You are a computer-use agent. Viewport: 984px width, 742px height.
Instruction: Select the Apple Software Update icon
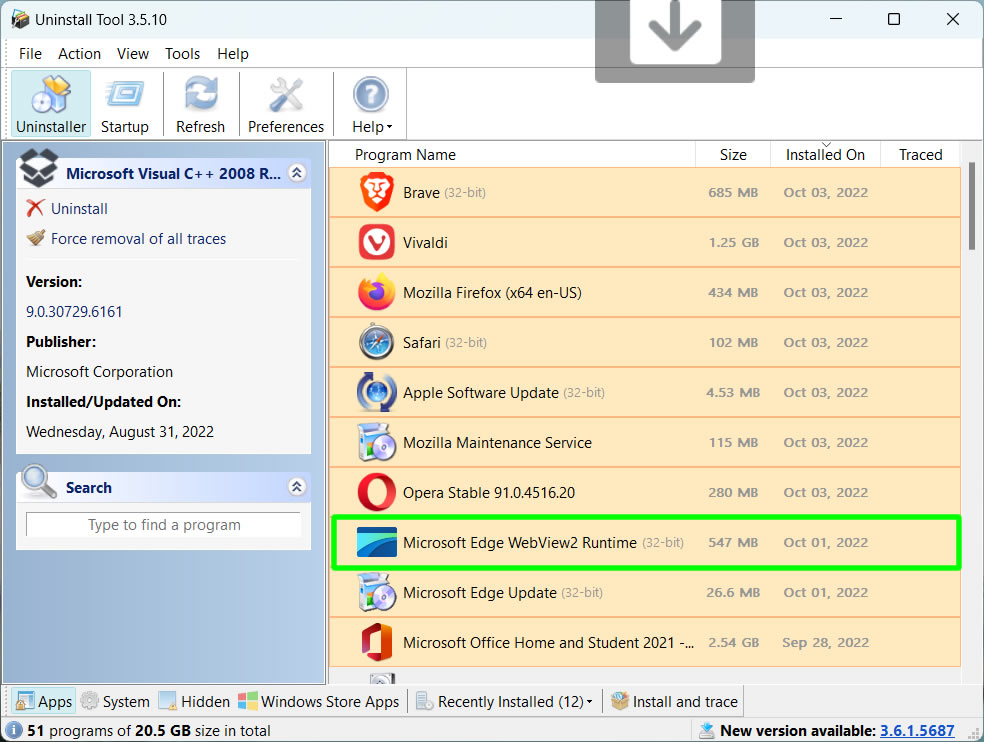point(377,392)
